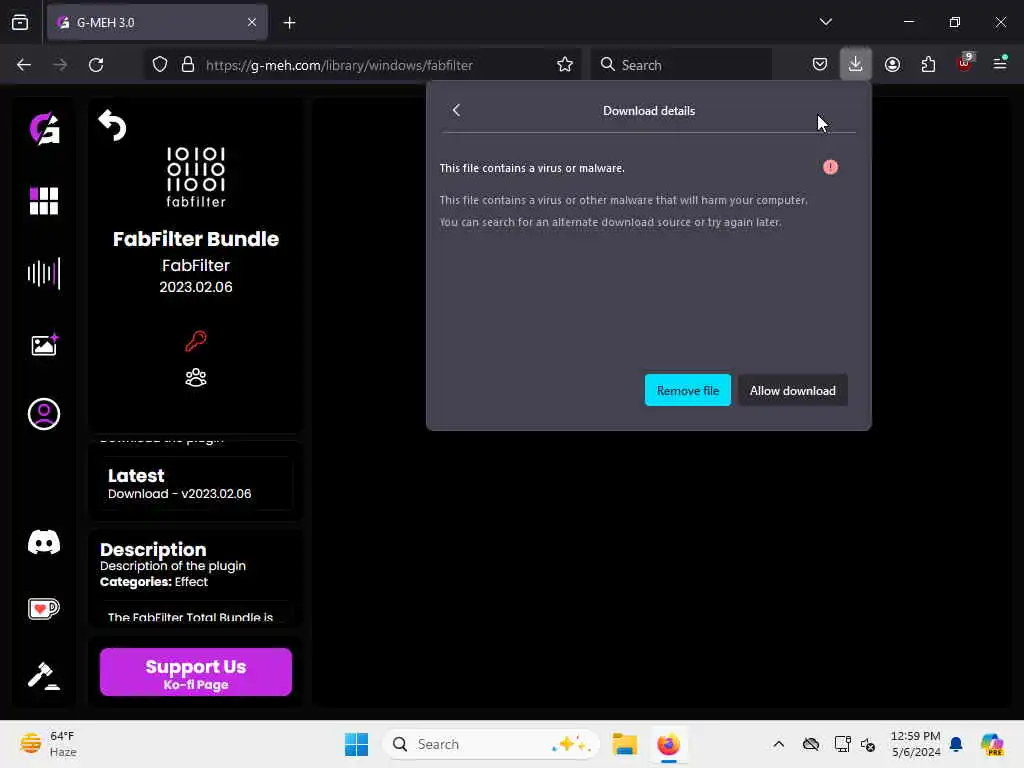This screenshot has width=1024, height=768.
Task: Select the G-MEH 3.0 tab
Action: point(157,22)
